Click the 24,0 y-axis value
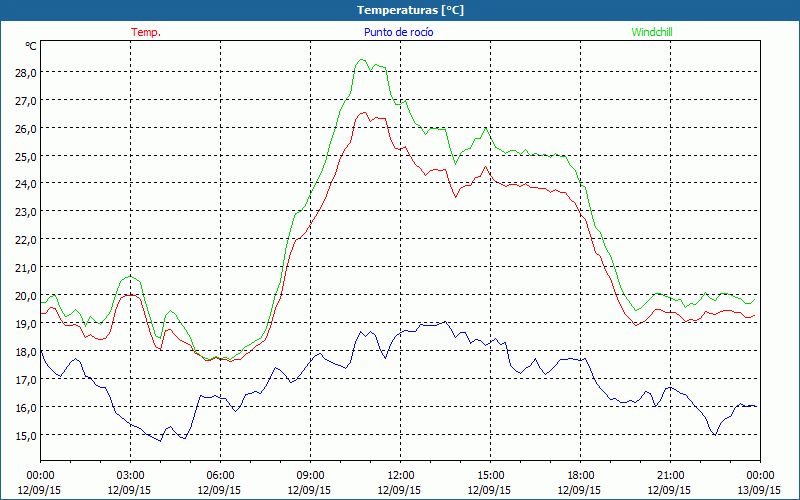800x500 pixels. (26, 184)
